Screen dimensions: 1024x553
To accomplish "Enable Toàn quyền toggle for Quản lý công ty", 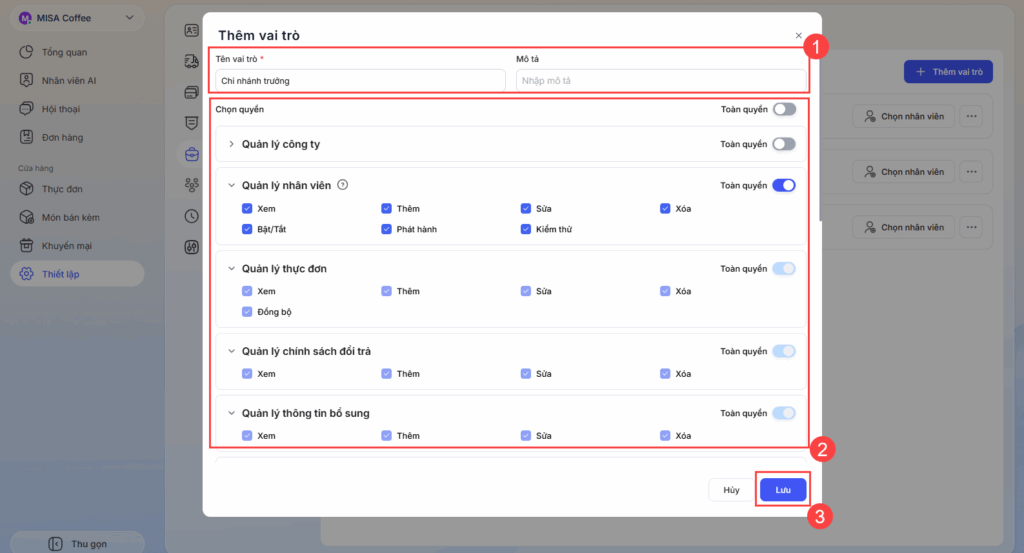I will click(x=784, y=144).
